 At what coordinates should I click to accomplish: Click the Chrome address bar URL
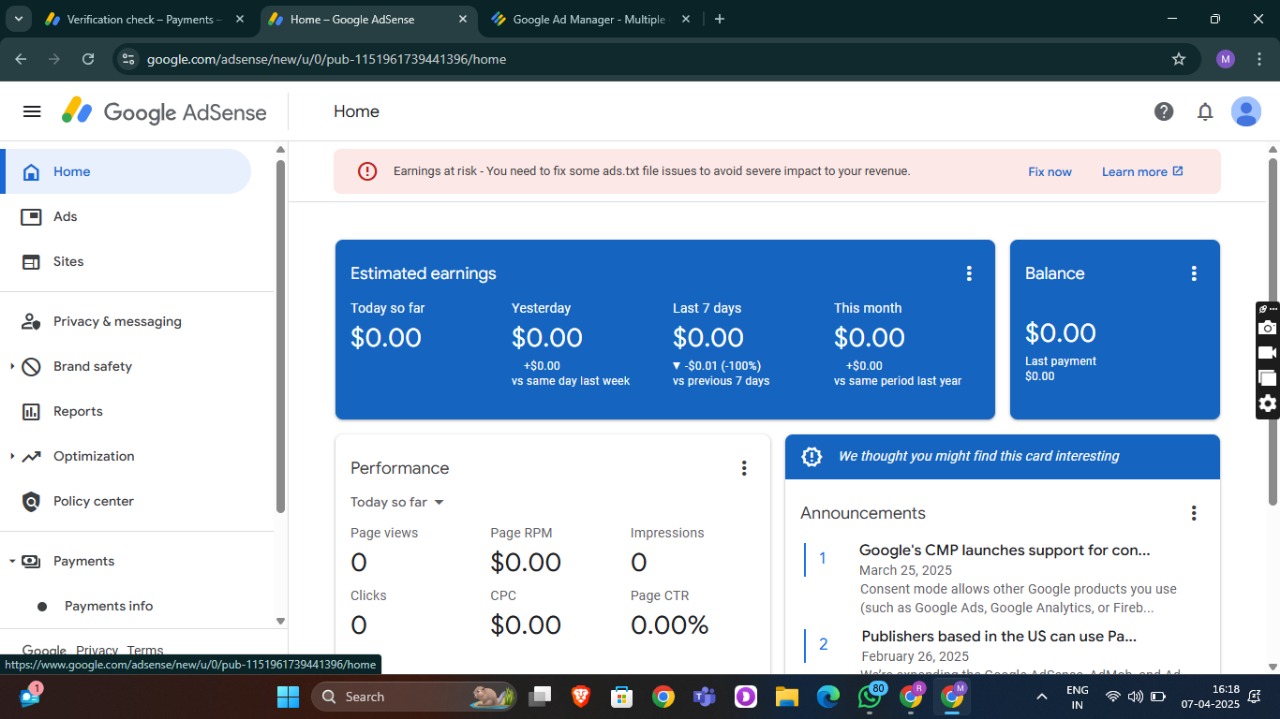326,59
